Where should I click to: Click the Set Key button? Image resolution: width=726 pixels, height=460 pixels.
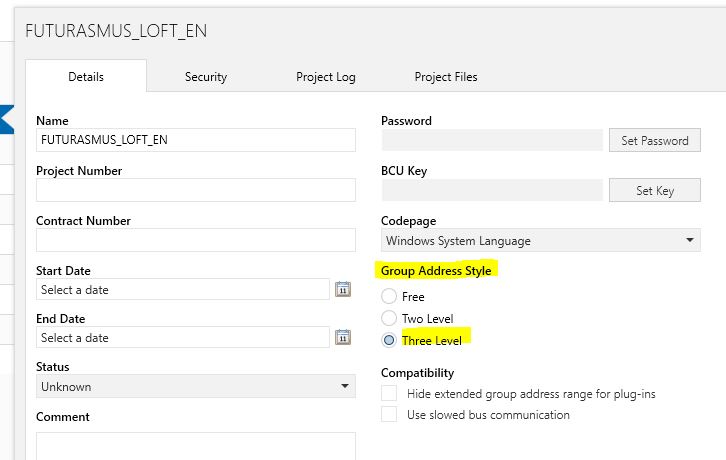[655, 191]
